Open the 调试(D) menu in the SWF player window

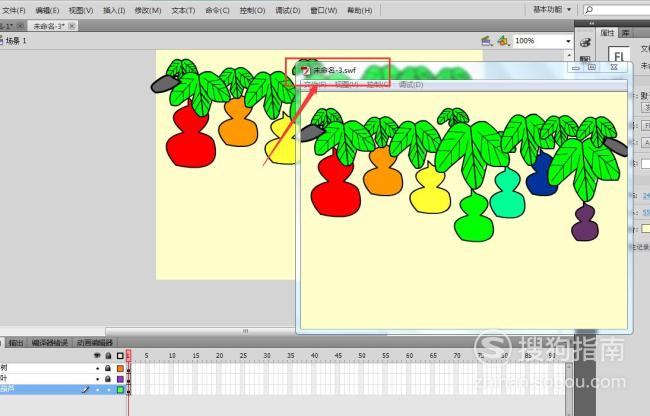coord(410,85)
